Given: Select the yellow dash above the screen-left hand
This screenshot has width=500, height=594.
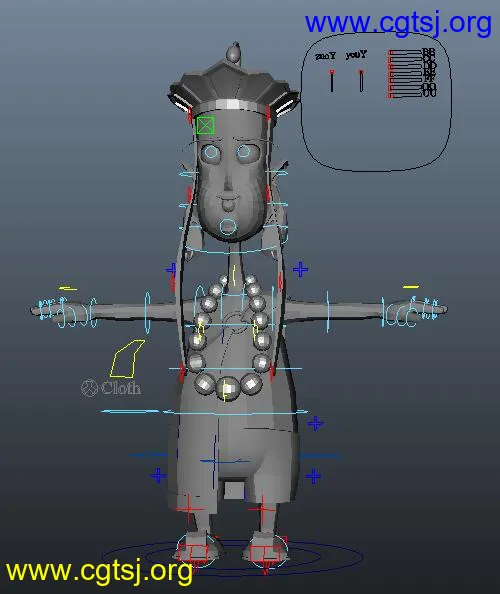Looking at the screenshot, I should (x=68, y=288).
